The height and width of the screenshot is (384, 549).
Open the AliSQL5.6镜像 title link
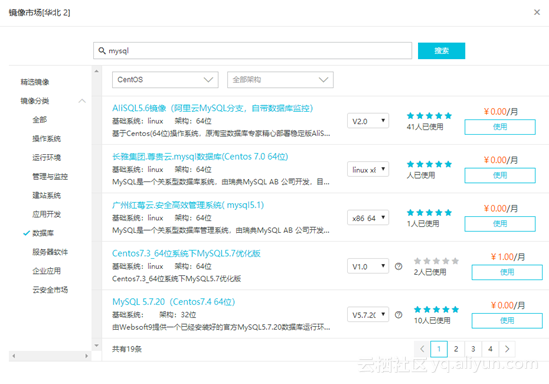tap(213, 108)
